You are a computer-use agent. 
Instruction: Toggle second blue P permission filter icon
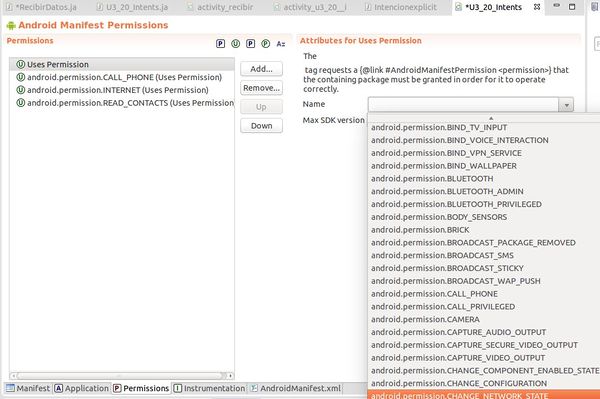coord(251,44)
